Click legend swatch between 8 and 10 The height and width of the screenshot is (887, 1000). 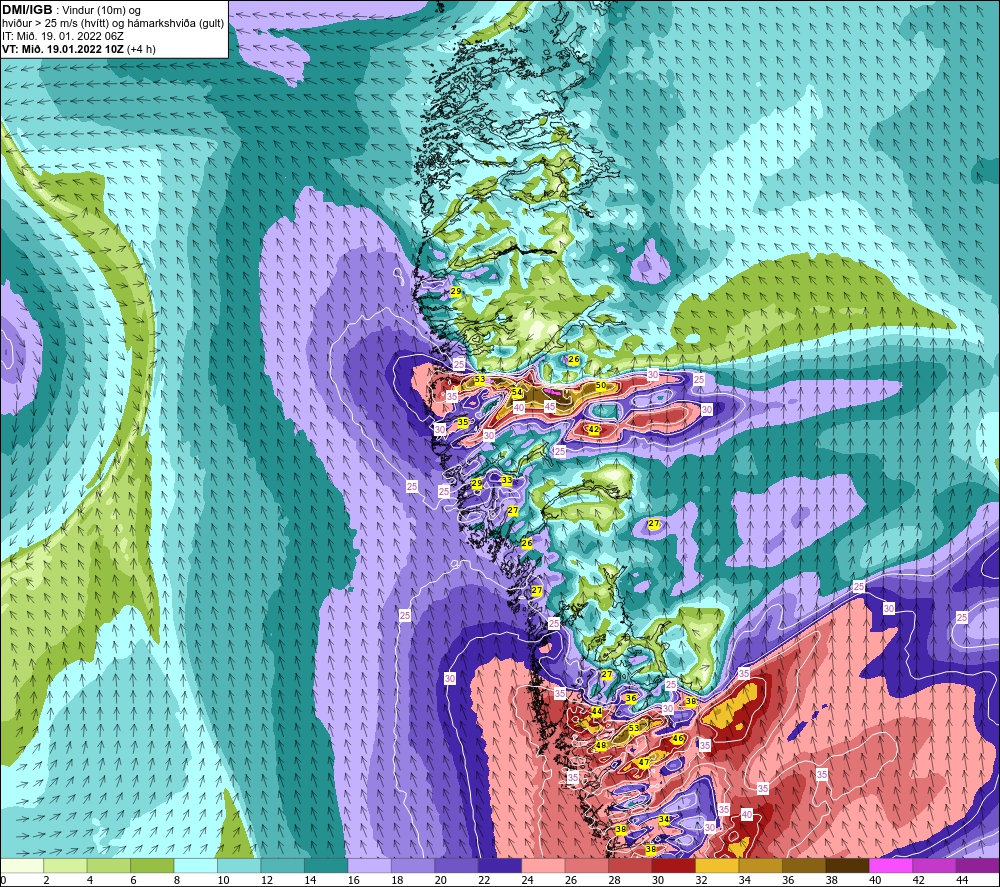(x=195, y=865)
